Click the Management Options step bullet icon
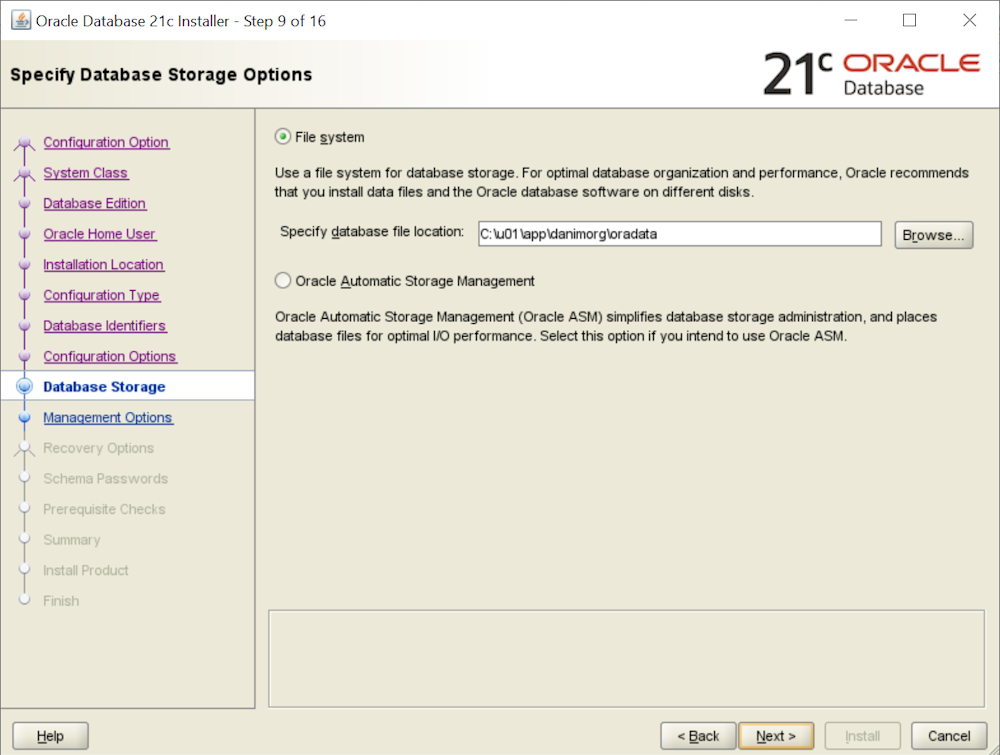Image resolution: width=1000 pixels, height=755 pixels. pyautogui.click(x=25, y=418)
